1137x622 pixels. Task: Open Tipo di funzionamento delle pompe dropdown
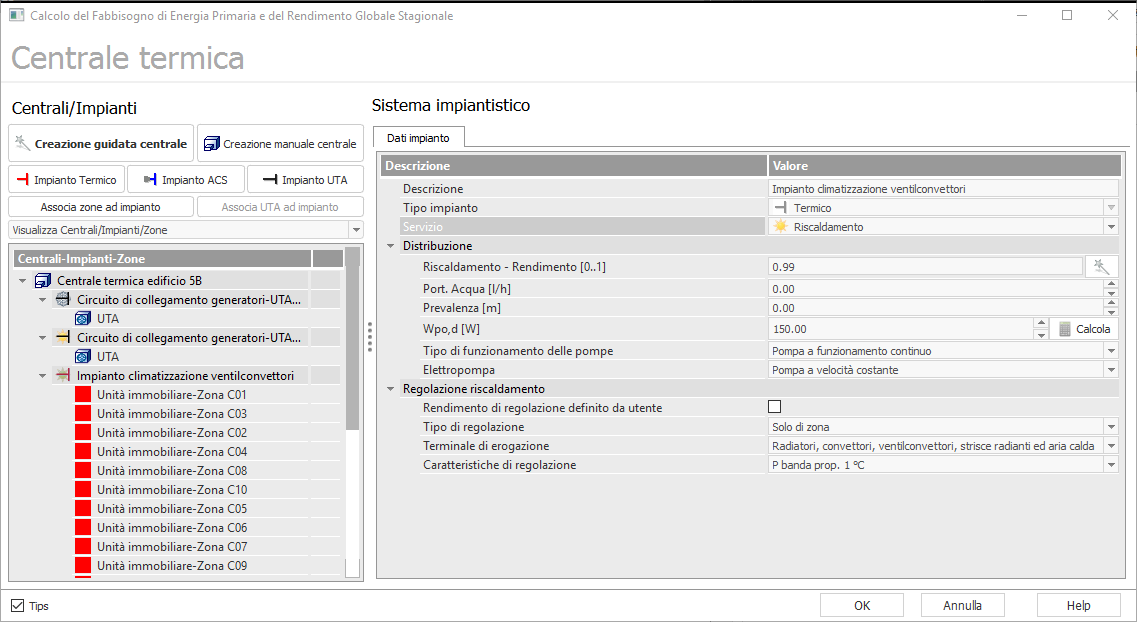(1111, 351)
